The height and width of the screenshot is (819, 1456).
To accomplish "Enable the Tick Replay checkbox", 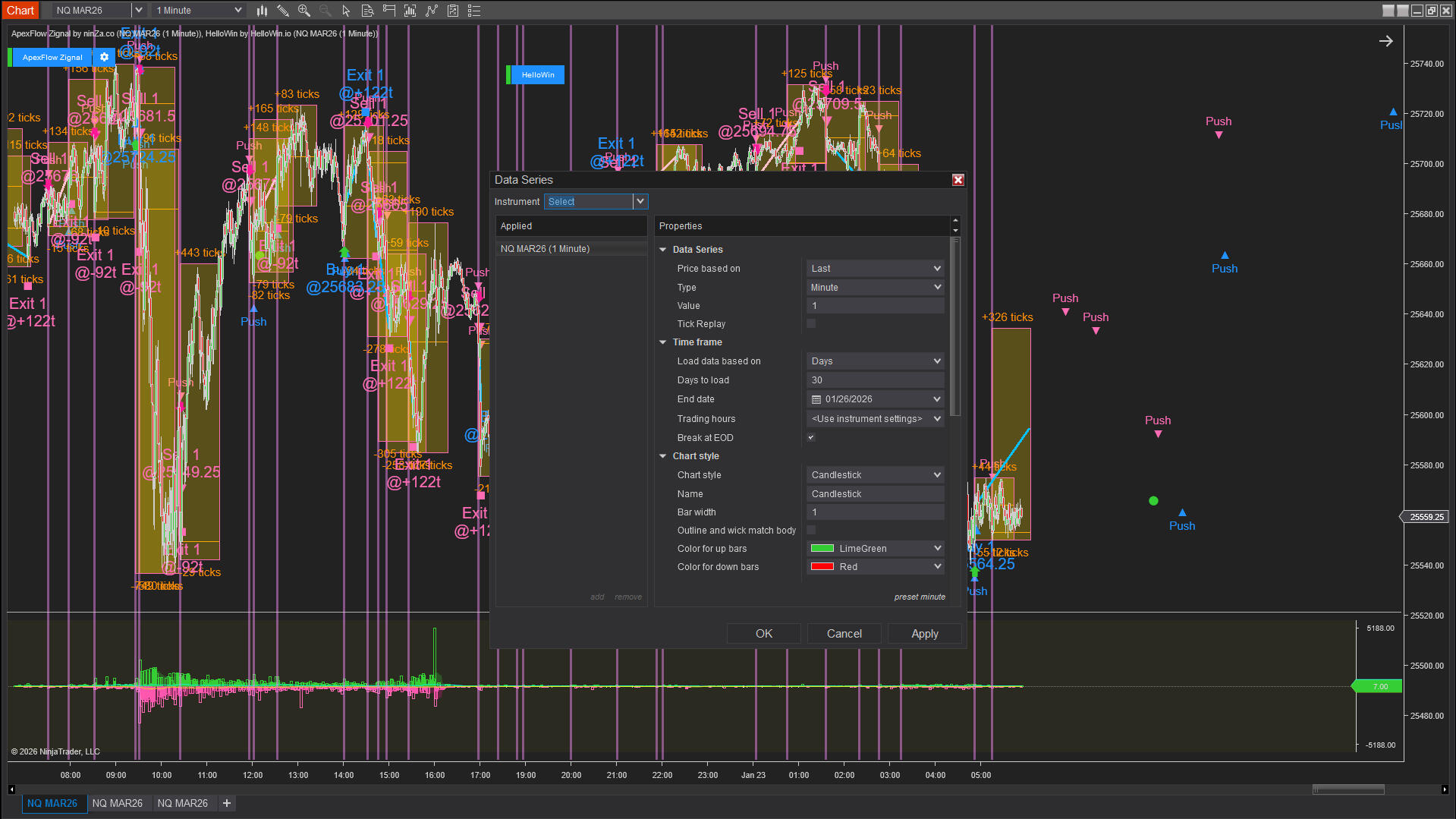I will pyautogui.click(x=811, y=324).
